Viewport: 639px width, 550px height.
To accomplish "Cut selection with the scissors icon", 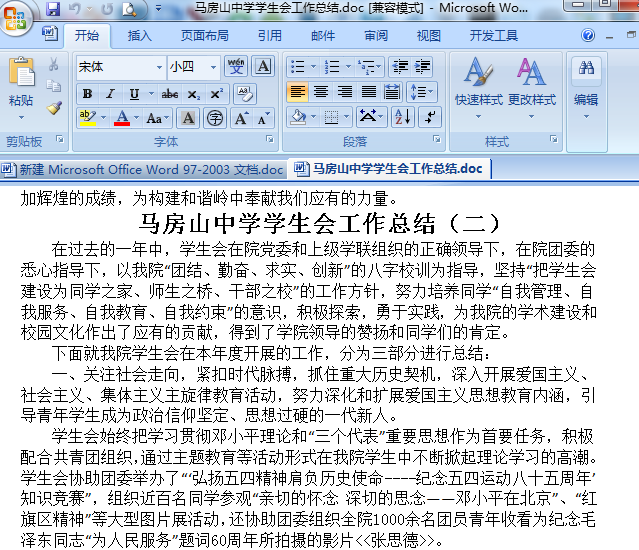I will 53,64.
